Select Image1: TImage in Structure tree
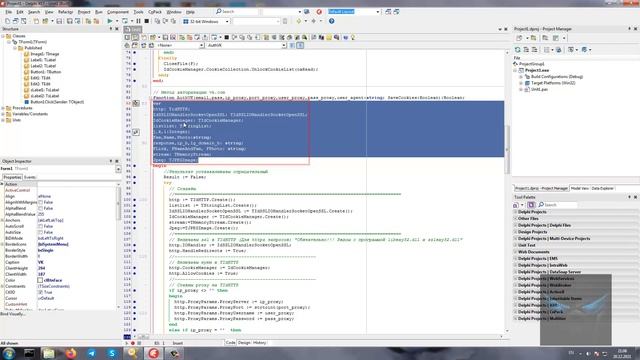The height and width of the screenshot is (360, 640). (45, 54)
